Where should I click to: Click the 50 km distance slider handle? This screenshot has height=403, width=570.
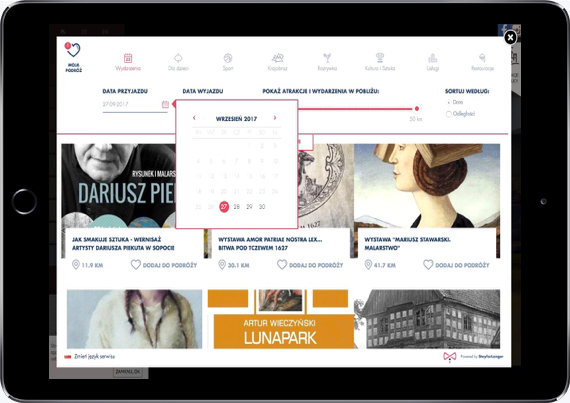coord(417,109)
